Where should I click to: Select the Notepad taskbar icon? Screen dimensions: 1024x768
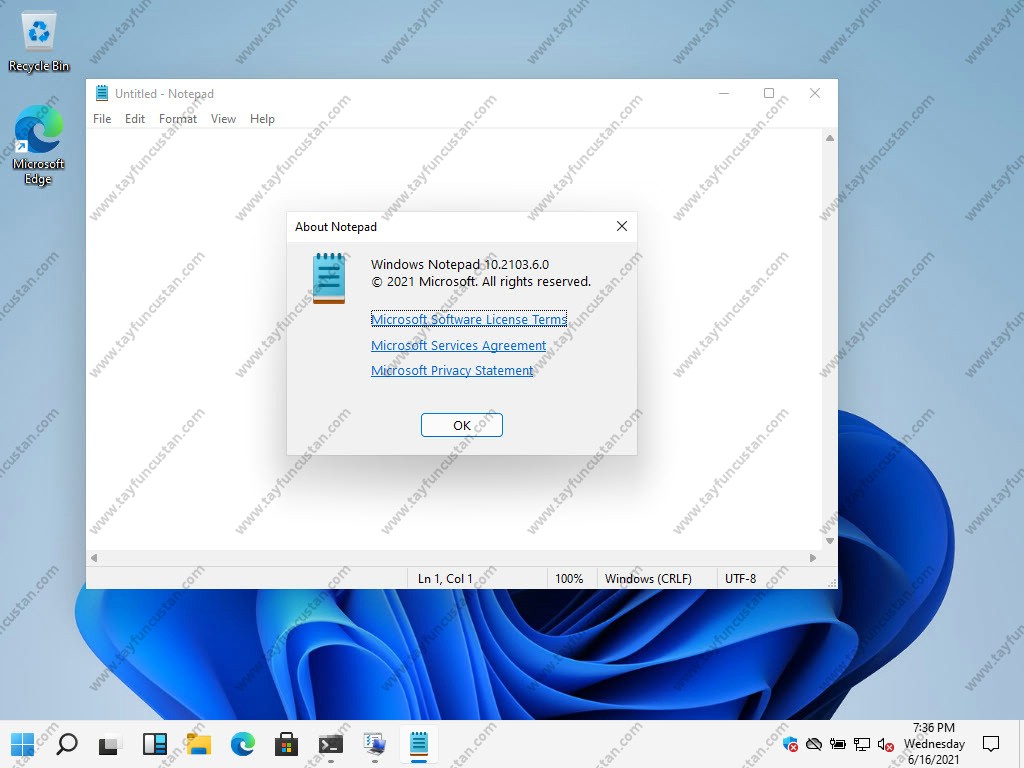[419, 744]
